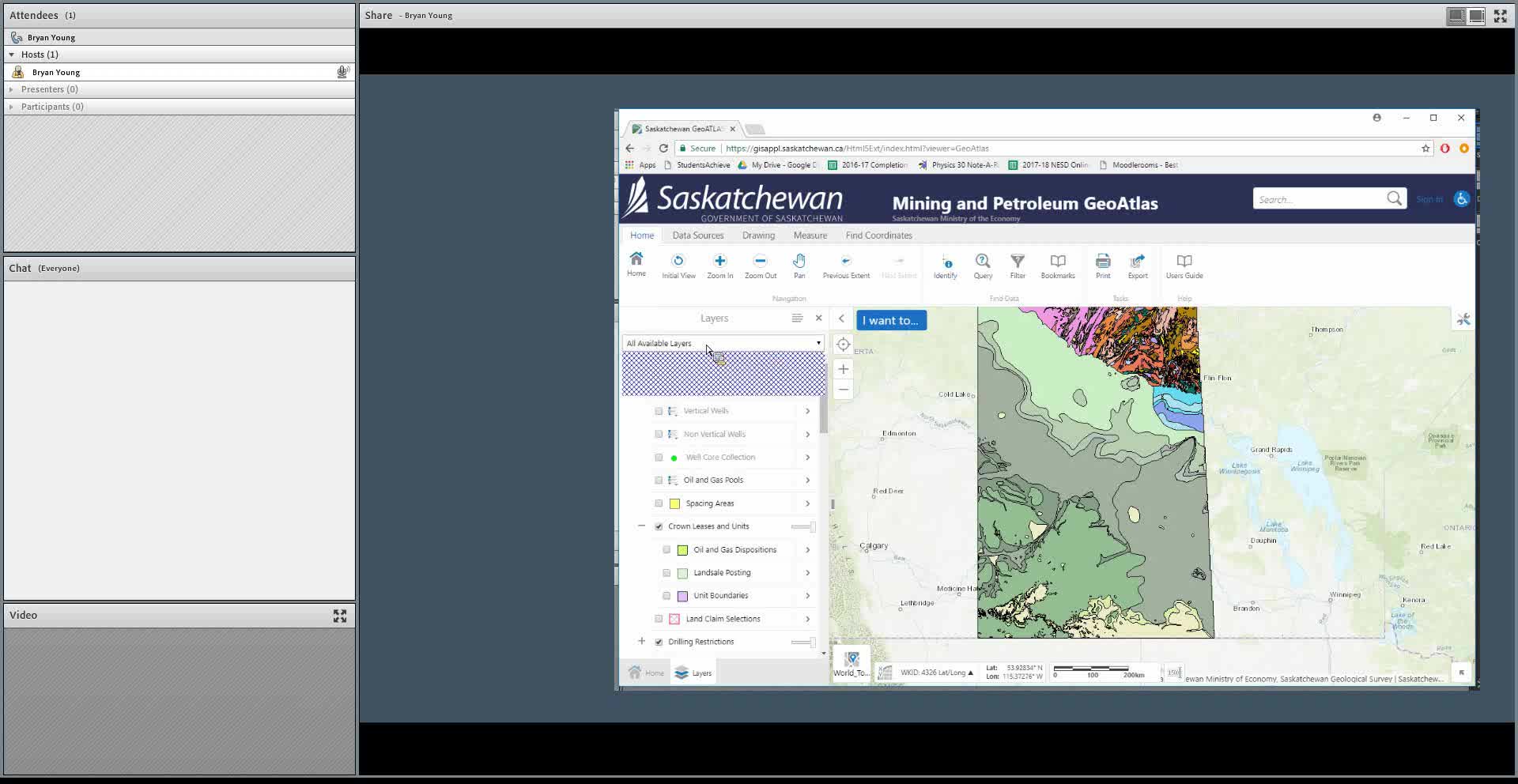Collapse the Crown Leases and Units group
This screenshot has height=784, width=1518.
[641, 526]
